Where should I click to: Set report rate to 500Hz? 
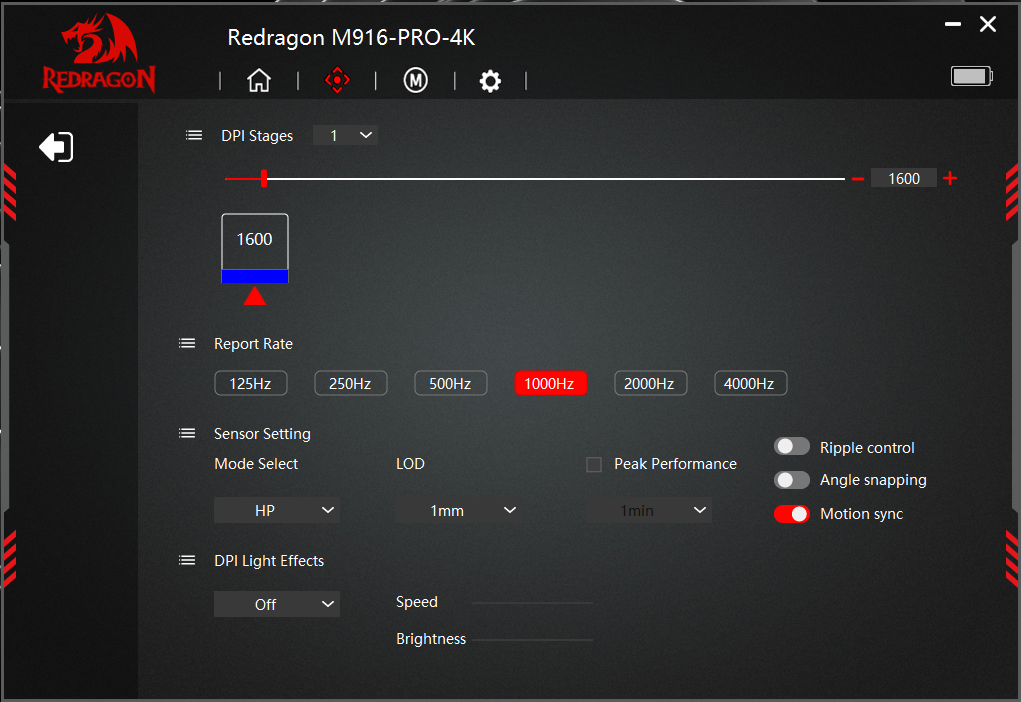(451, 384)
